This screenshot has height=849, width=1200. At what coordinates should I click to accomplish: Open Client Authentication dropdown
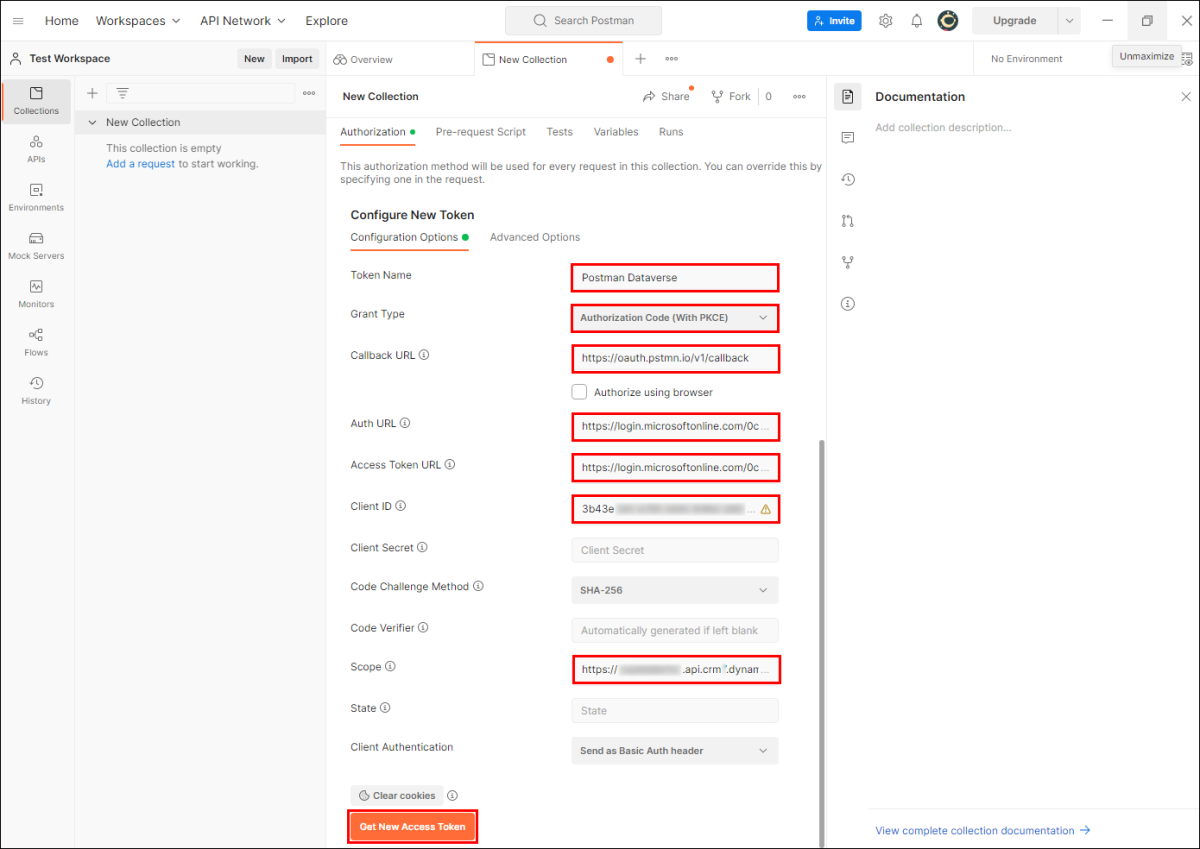tap(675, 751)
